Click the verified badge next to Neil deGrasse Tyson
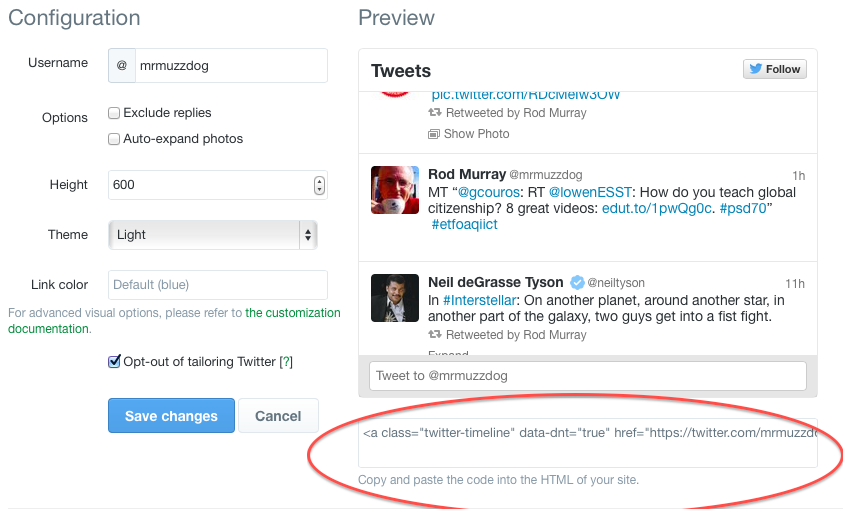Viewport: 843px width, 509px height. (x=574, y=283)
